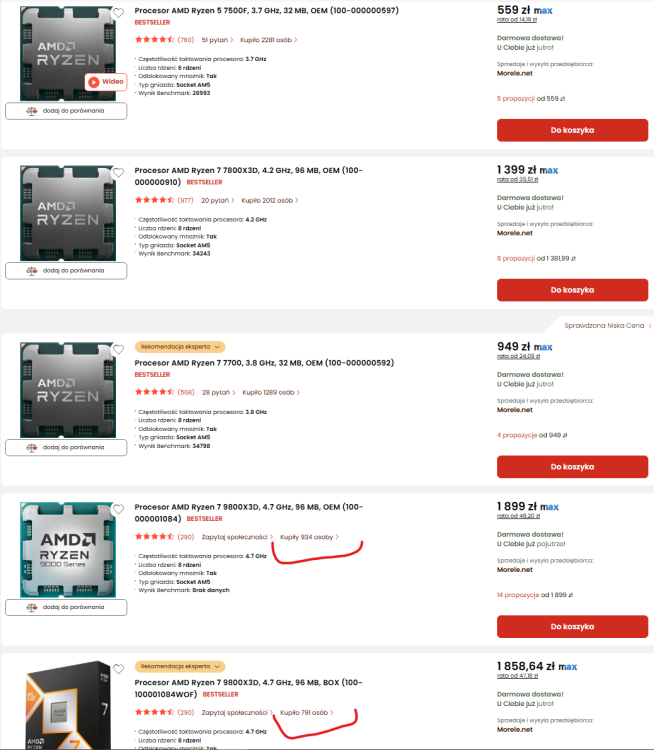Viewport: 654px width, 750px height.
Task: Open 'Kupiło 1289 osób' buyers link
Action: point(271,392)
